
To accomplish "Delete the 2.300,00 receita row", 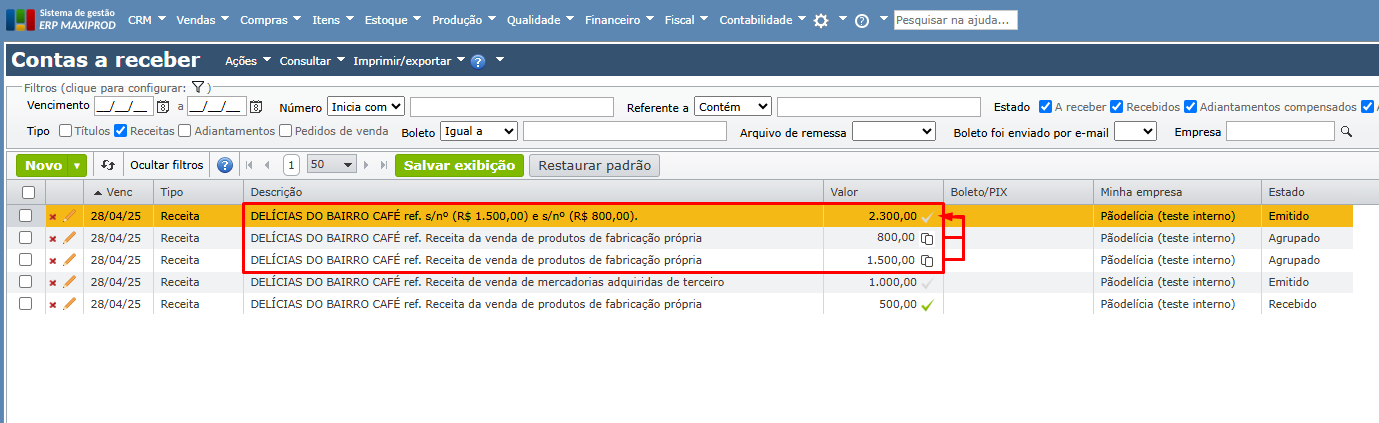I will pos(53,216).
